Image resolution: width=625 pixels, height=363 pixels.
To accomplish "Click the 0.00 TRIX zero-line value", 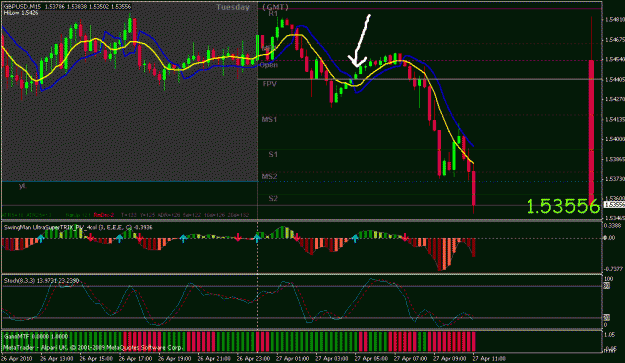I will pyautogui.click(x=610, y=238).
